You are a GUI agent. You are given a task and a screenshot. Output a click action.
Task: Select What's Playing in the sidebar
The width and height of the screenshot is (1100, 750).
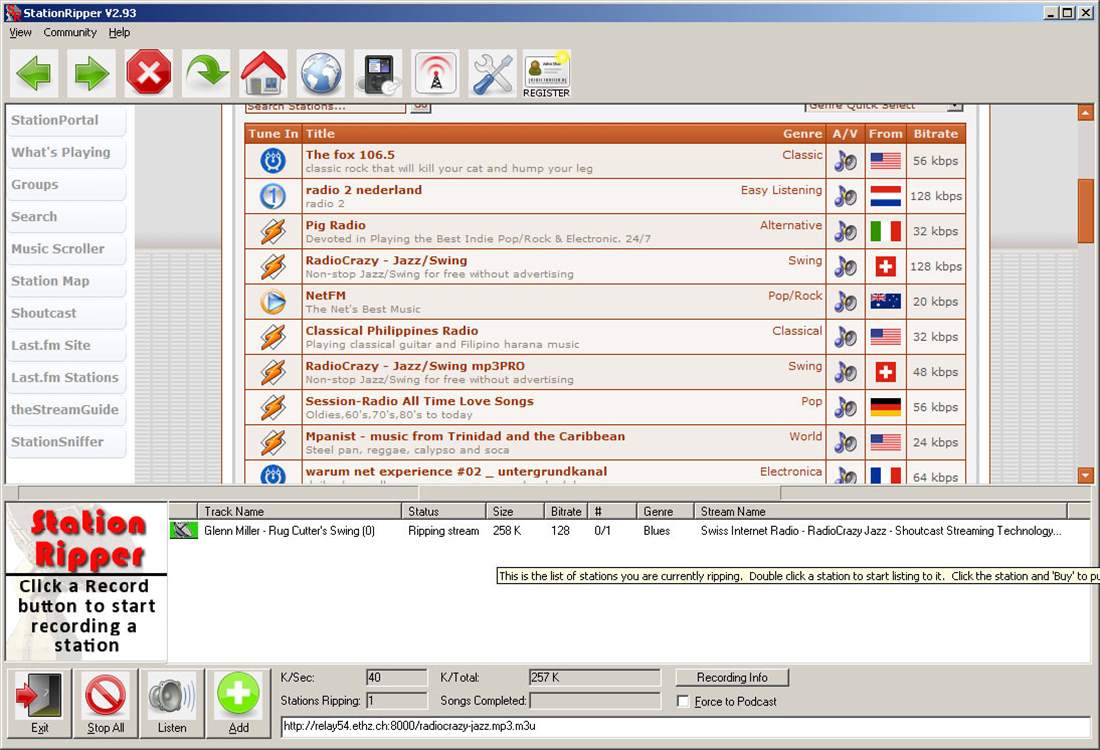tap(65, 152)
